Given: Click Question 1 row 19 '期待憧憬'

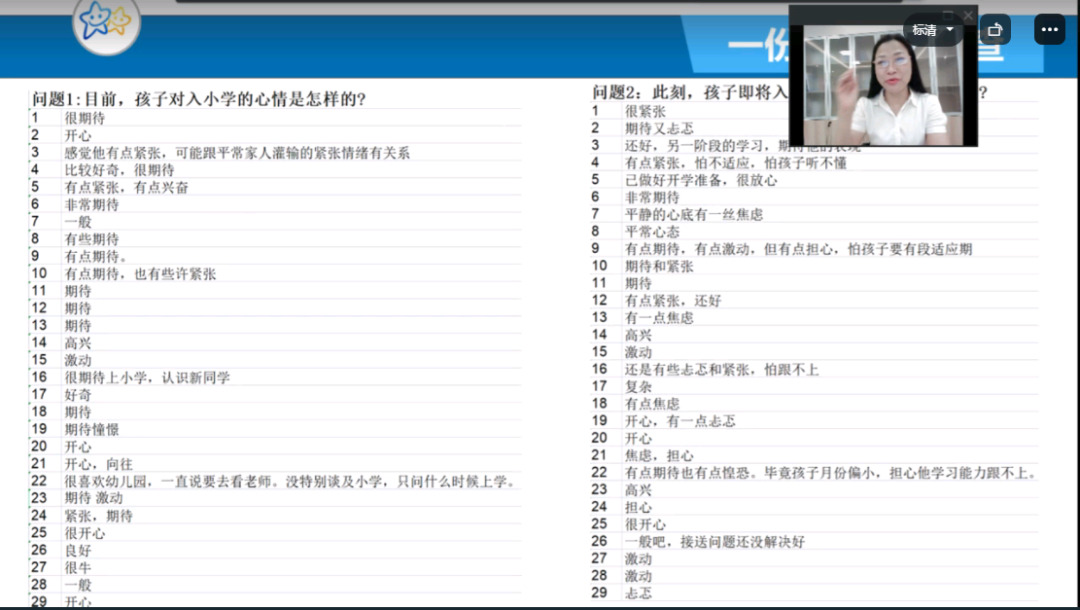Looking at the screenshot, I should (x=92, y=430).
